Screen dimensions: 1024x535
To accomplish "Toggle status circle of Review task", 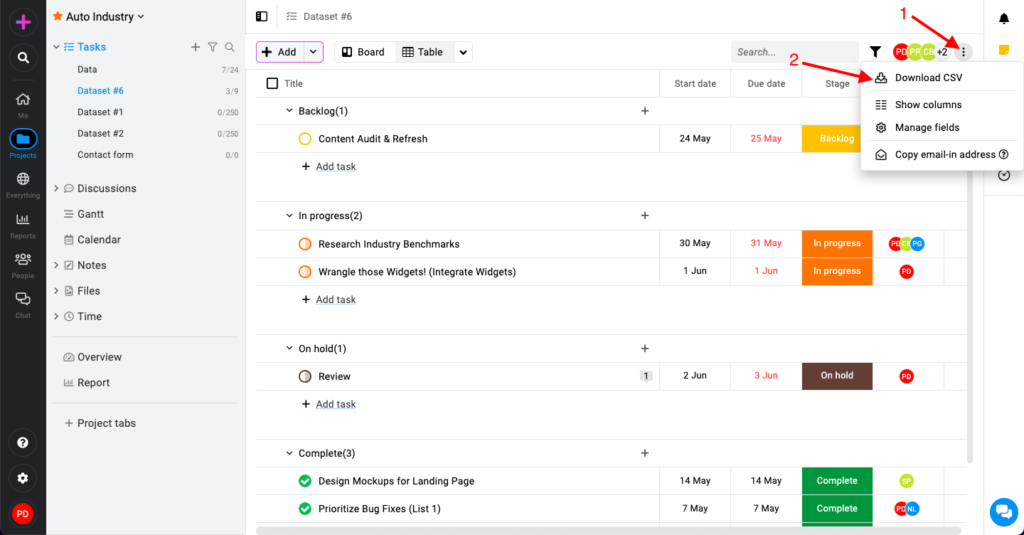I will pyautogui.click(x=305, y=376).
